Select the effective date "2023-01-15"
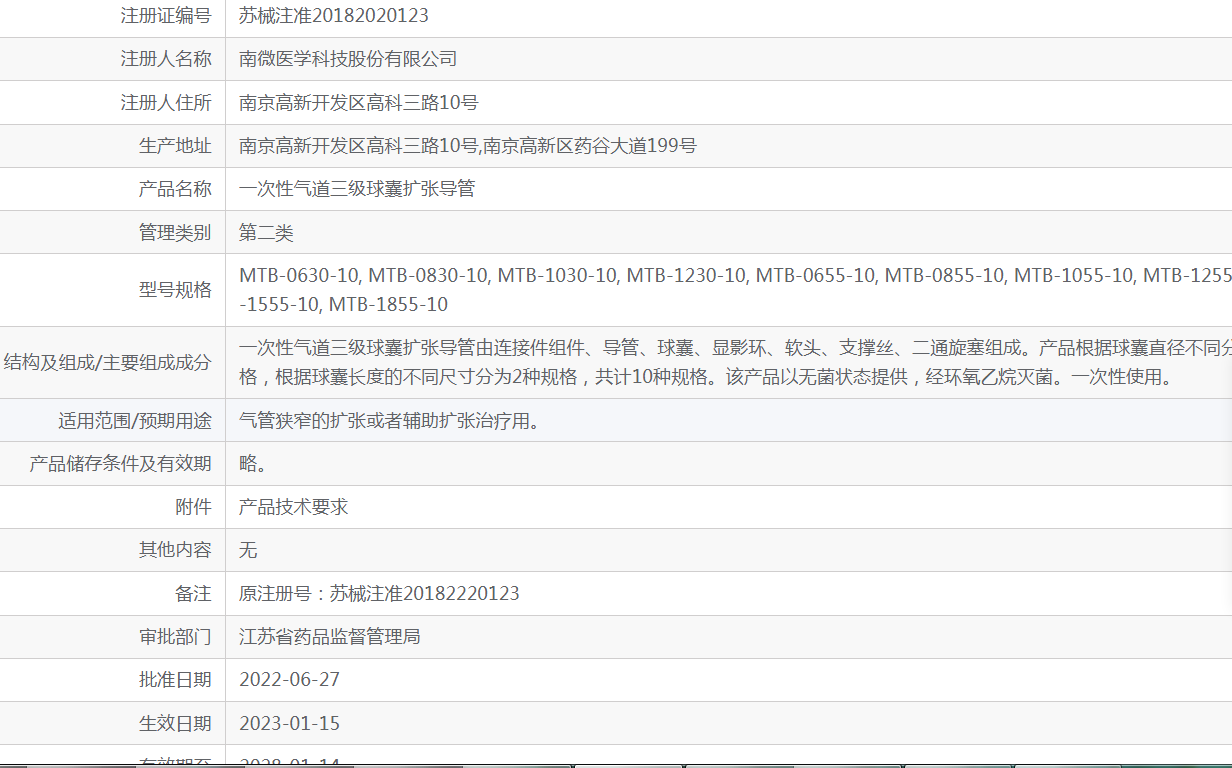The height and width of the screenshot is (768, 1232). [x=290, y=724]
